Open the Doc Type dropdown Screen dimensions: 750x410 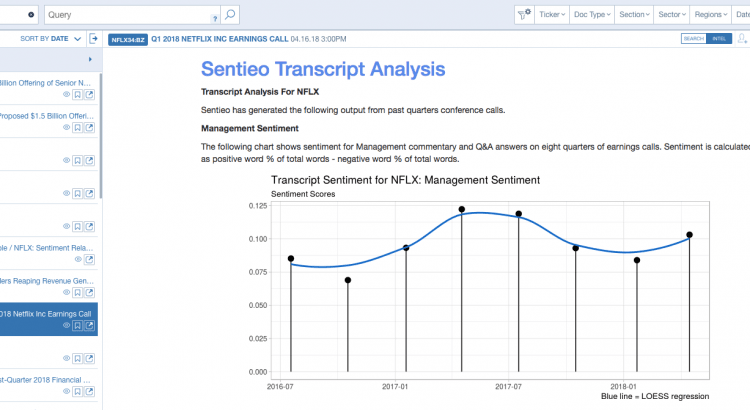[590, 15]
